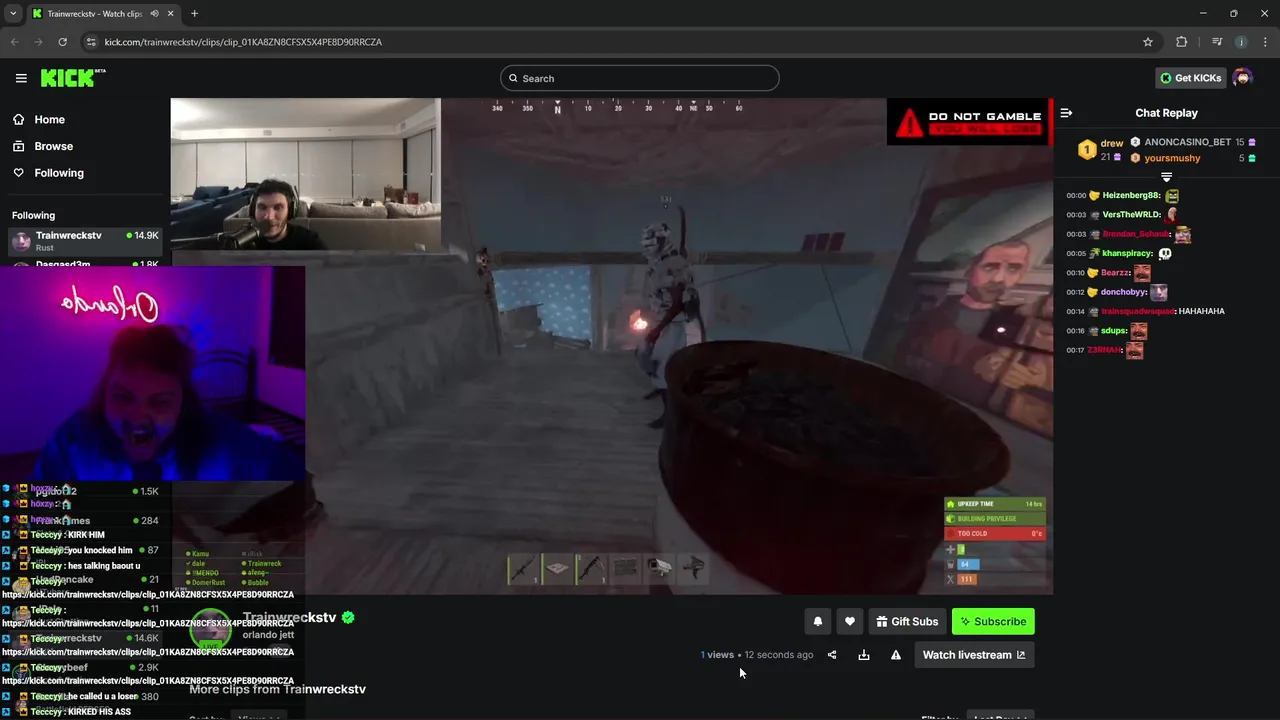Click khanspiracy username in chat replay
The width and height of the screenshot is (1280, 720).
click(x=1127, y=253)
